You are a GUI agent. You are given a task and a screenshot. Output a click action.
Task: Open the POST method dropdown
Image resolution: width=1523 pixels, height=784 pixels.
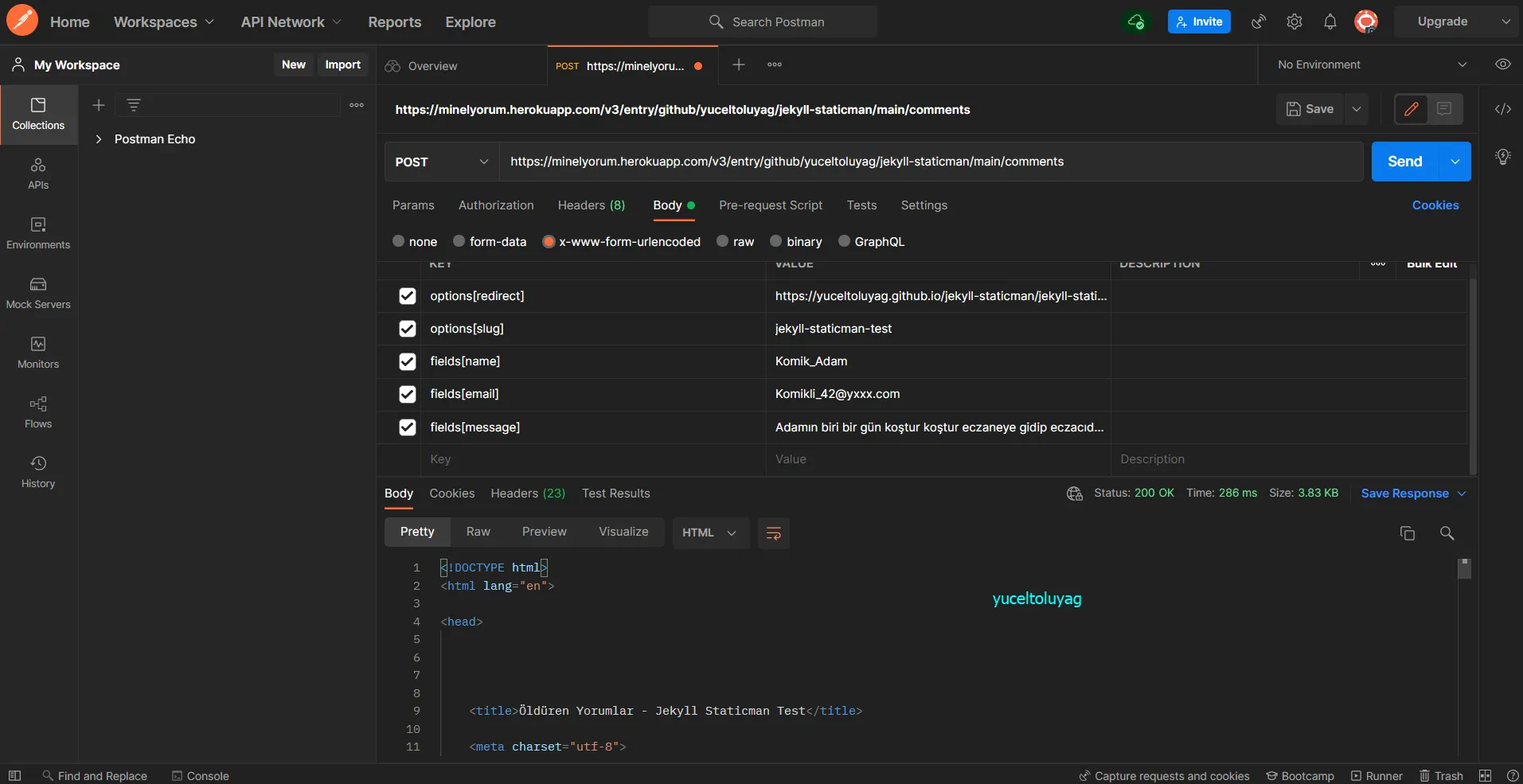click(x=442, y=162)
